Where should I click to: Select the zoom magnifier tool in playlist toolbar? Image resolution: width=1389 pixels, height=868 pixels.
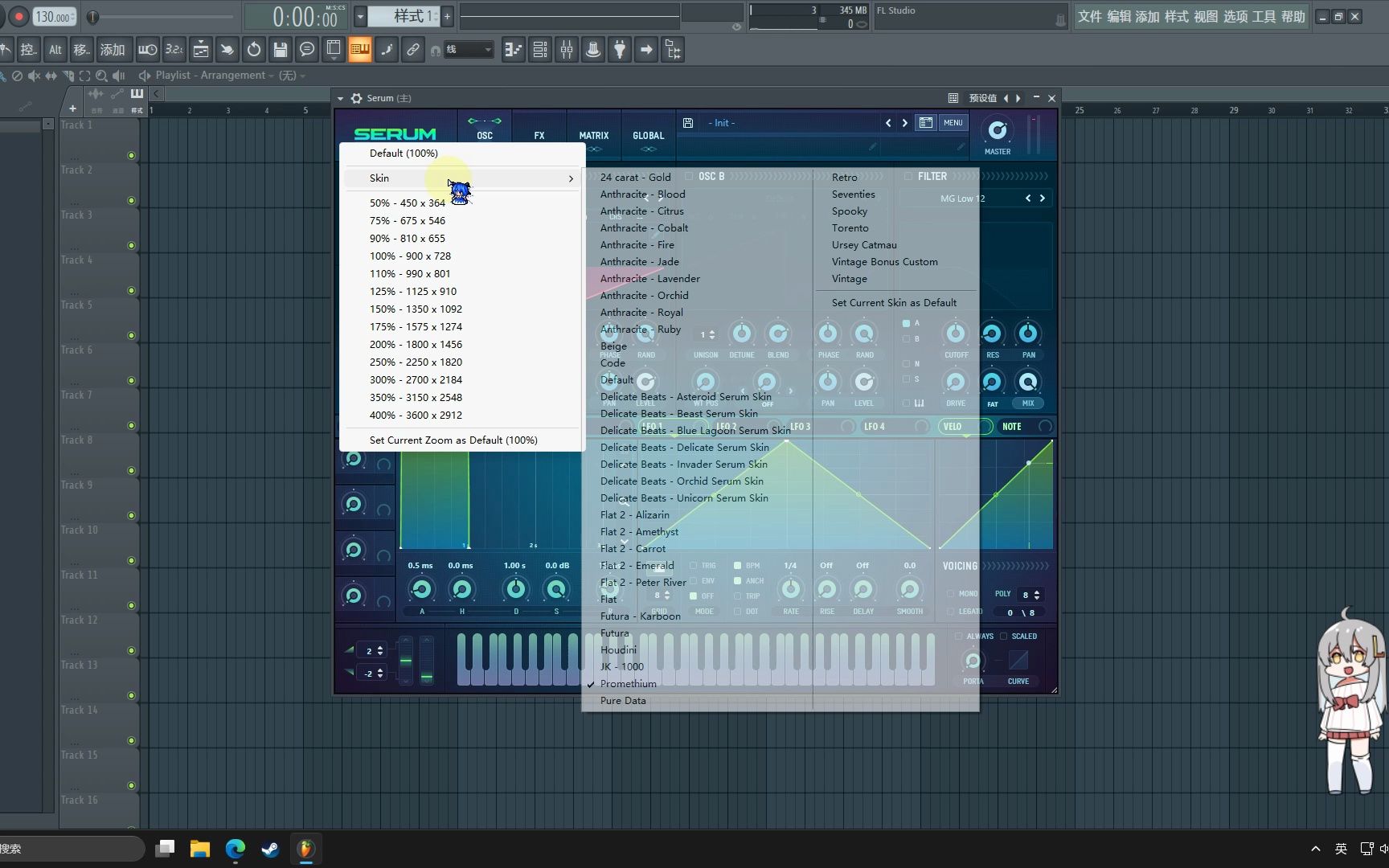click(x=101, y=76)
